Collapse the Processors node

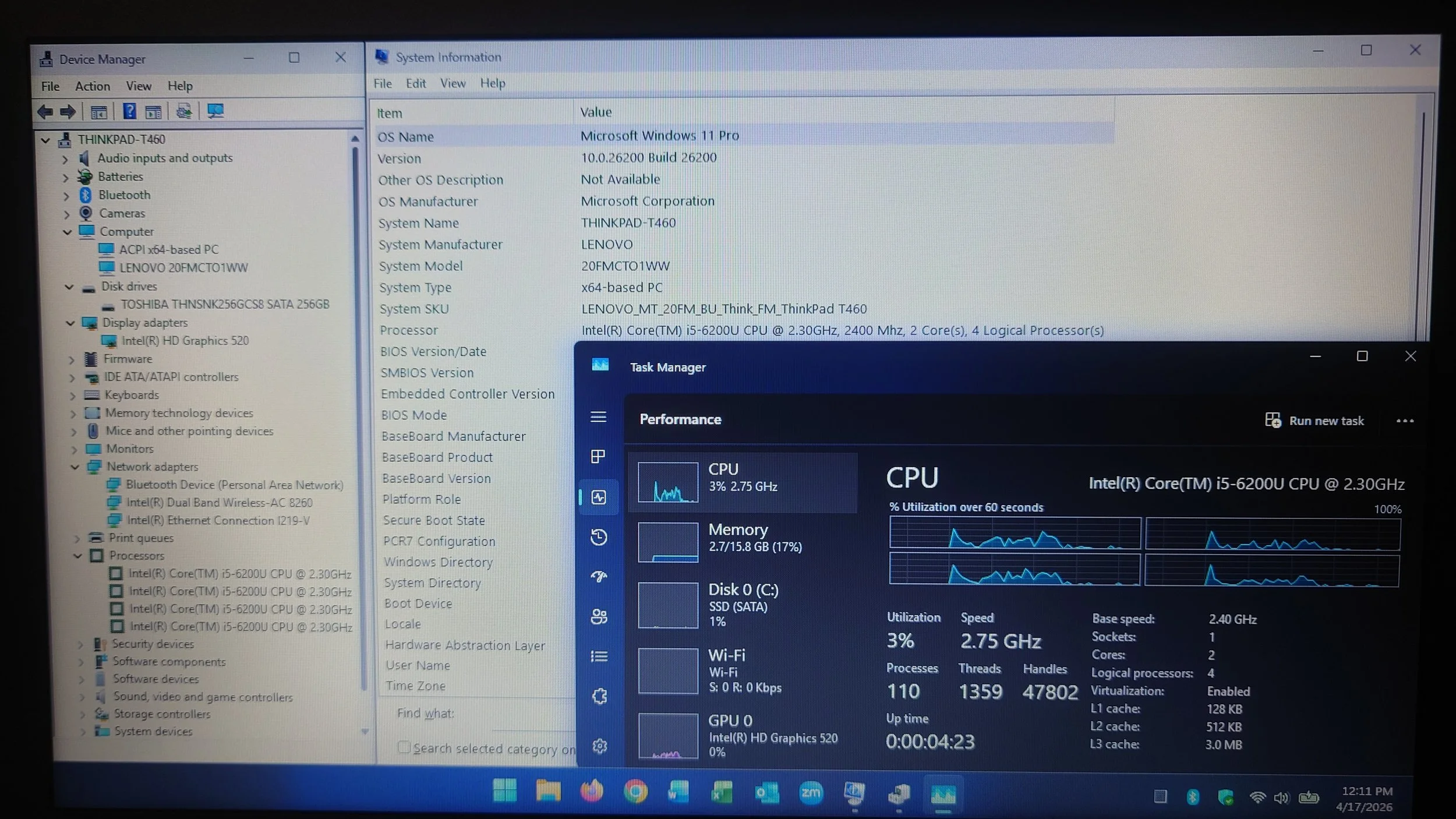77,556
